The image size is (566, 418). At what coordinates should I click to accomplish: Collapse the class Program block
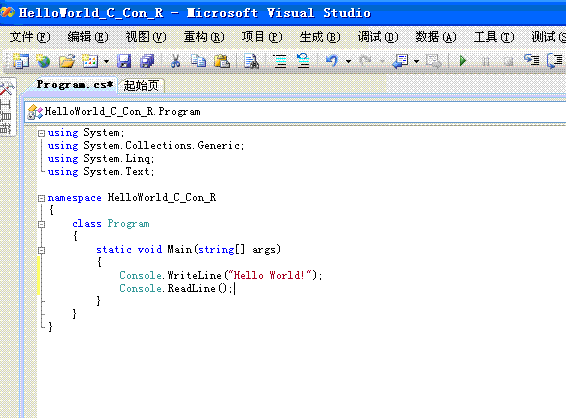click(x=42, y=224)
